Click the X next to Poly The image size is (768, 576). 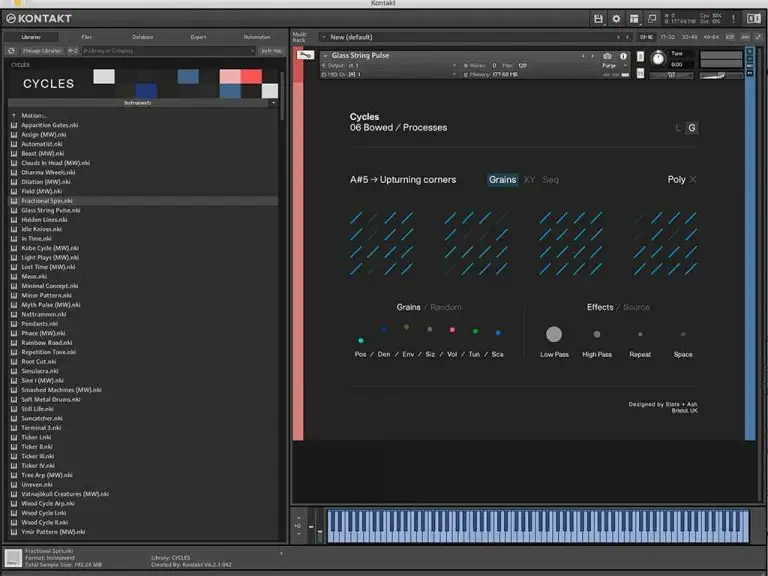tap(693, 180)
